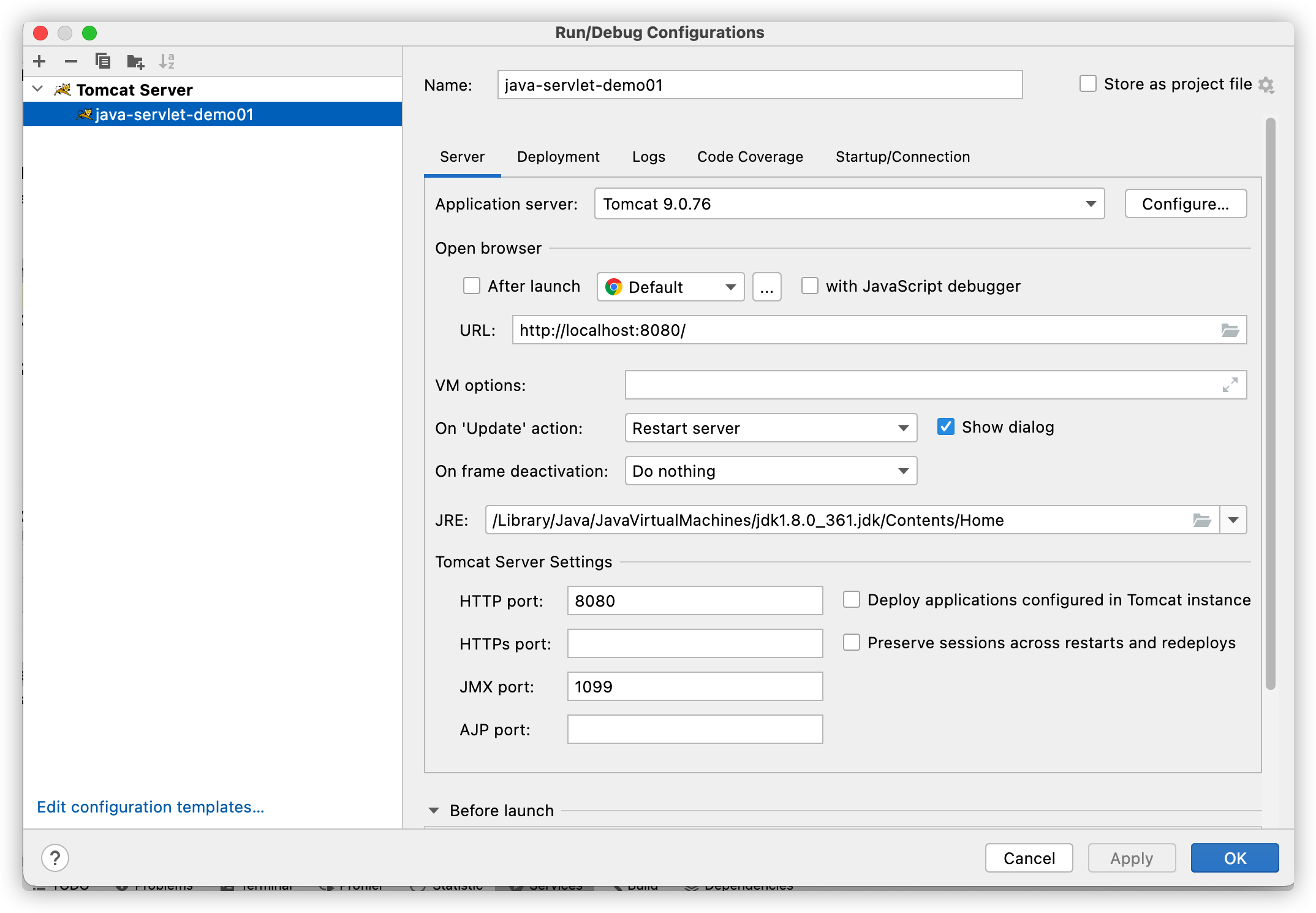The image size is (1316, 913).
Task: Open the On frame deactivation dropdown
Action: point(771,471)
